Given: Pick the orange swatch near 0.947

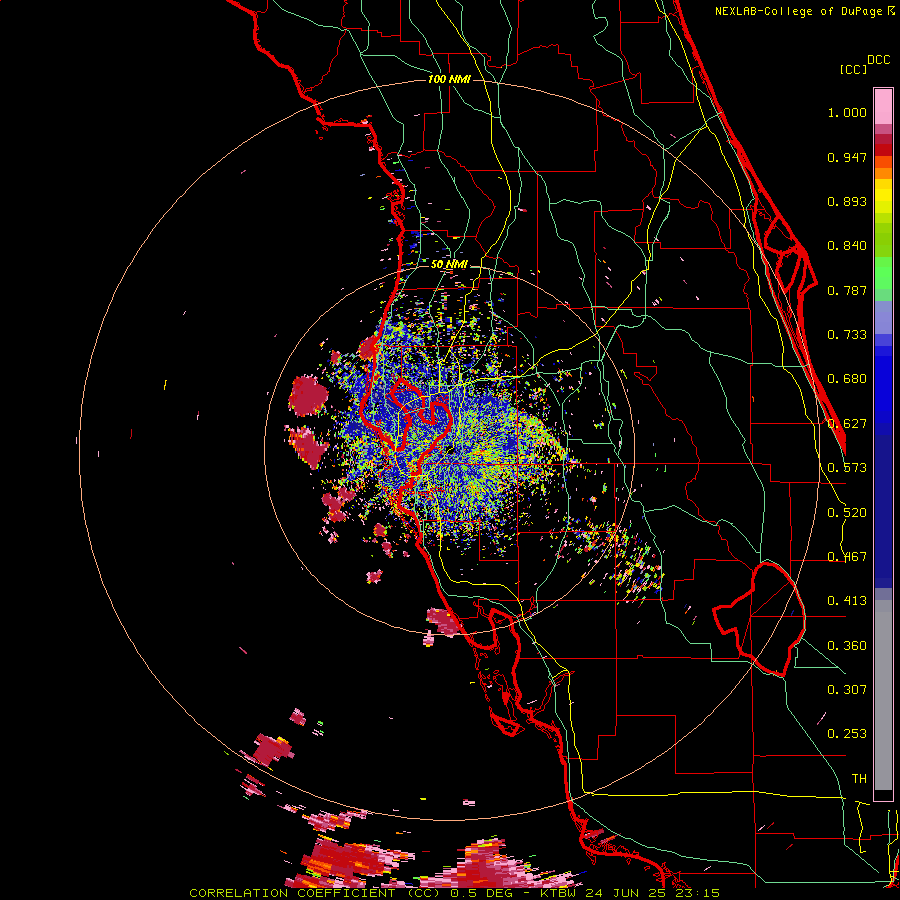Looking at the screenshot, I should tap(883, 162).
